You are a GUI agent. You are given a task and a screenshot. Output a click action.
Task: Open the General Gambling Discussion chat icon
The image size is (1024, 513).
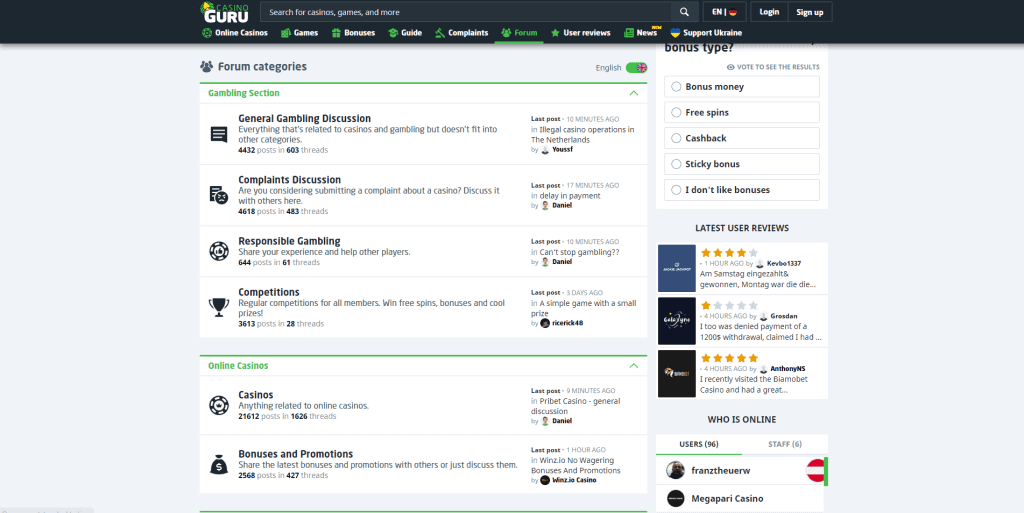click(219, 134)
